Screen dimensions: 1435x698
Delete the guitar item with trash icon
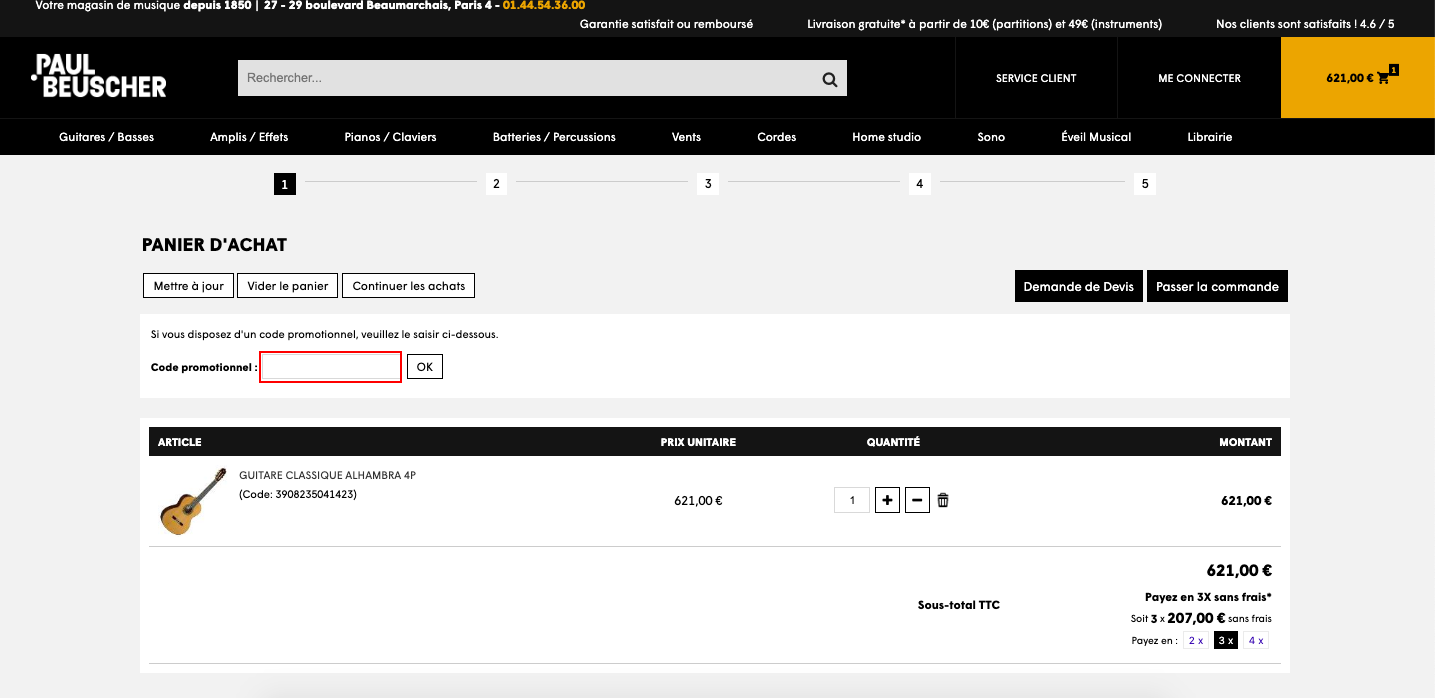pyautogui.click(x=943, y=500)
